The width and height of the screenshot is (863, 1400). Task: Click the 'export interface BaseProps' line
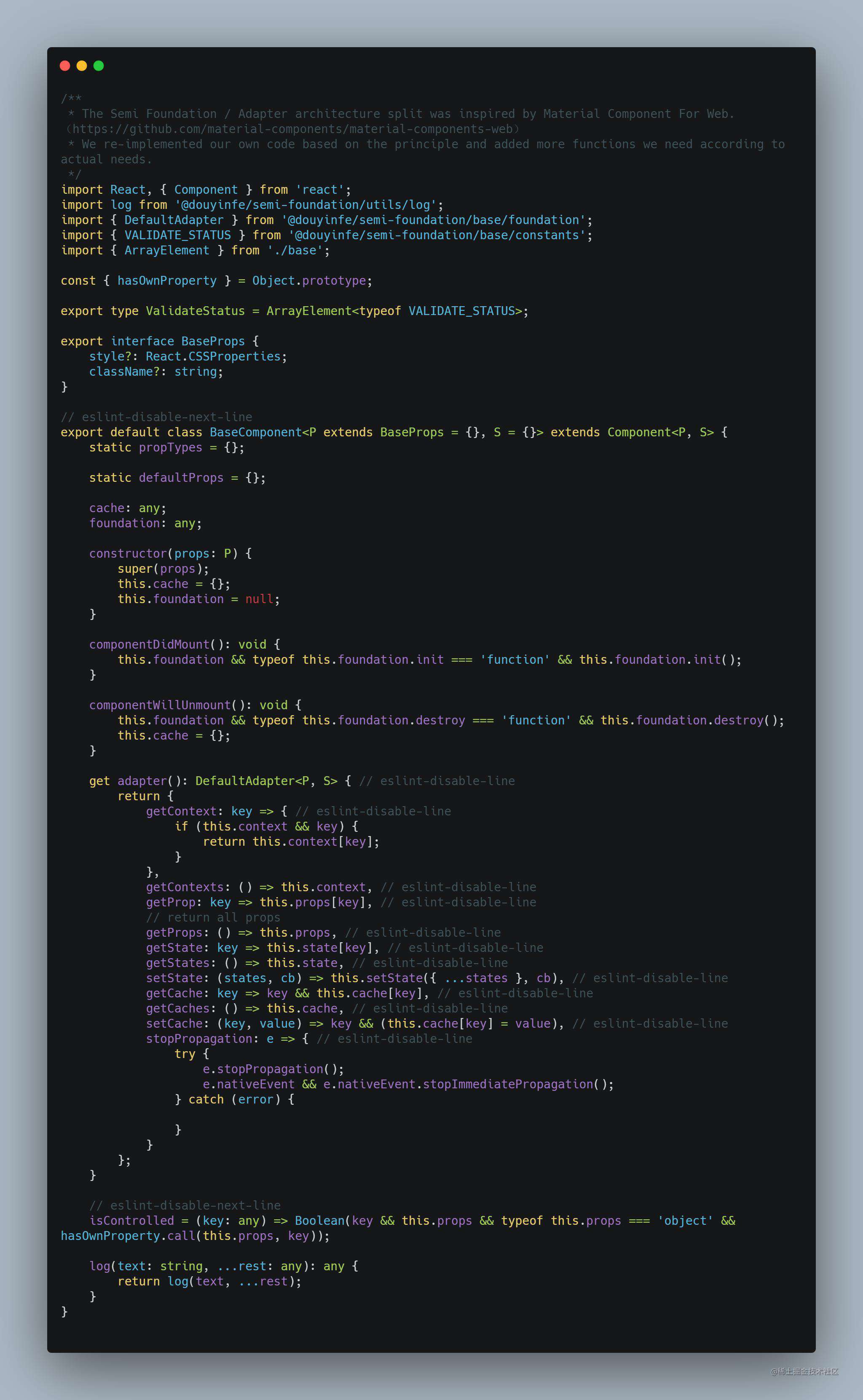[x=160, y=341]
